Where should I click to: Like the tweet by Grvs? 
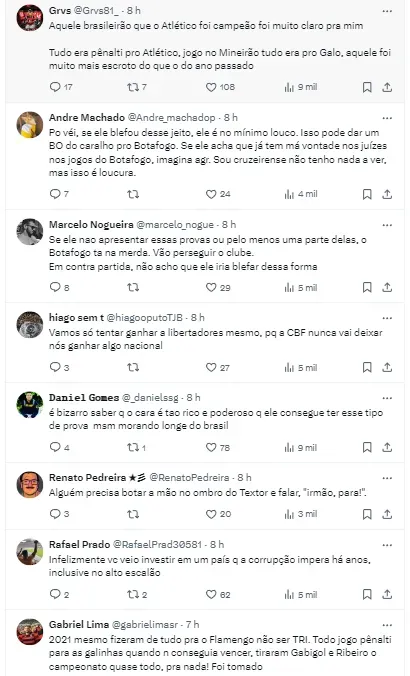point(211,88)
